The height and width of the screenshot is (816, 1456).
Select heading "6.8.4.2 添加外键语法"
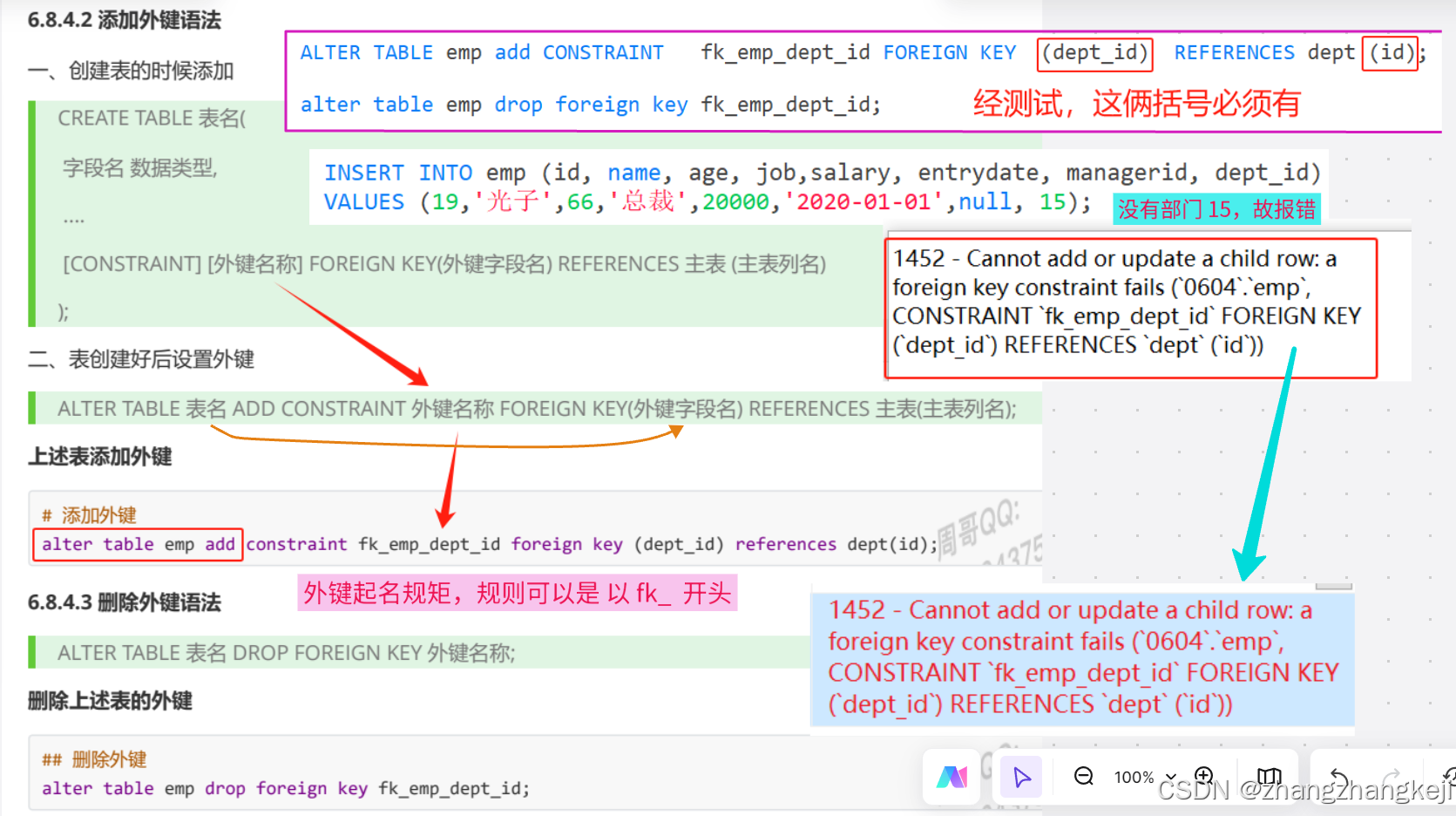[x=124, y=20]
